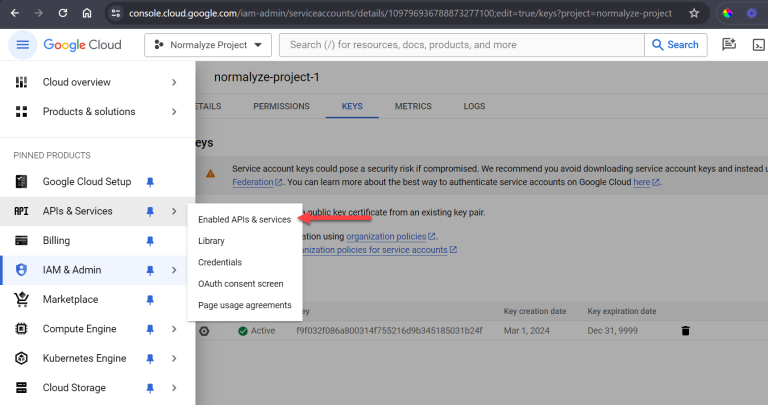The height and width of the screenshot is (405, 768).
Task: Click the resource search input field
Action: click(460, 45)
